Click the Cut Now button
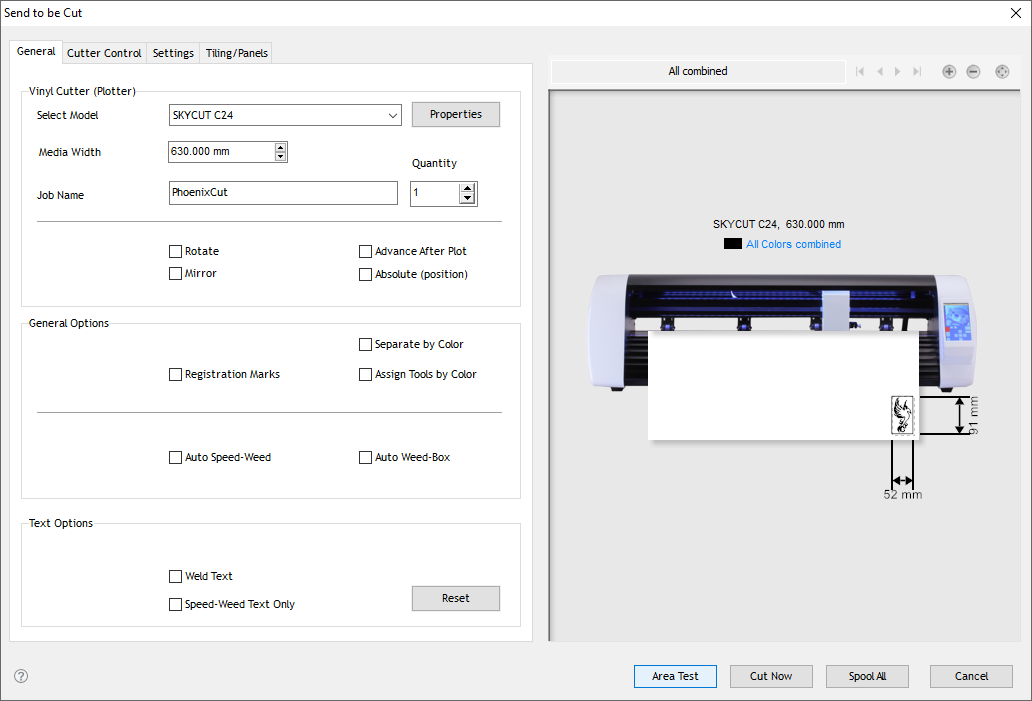This screenshot has height=701, width=1032. pyautogui.click(x=771, y=676)
